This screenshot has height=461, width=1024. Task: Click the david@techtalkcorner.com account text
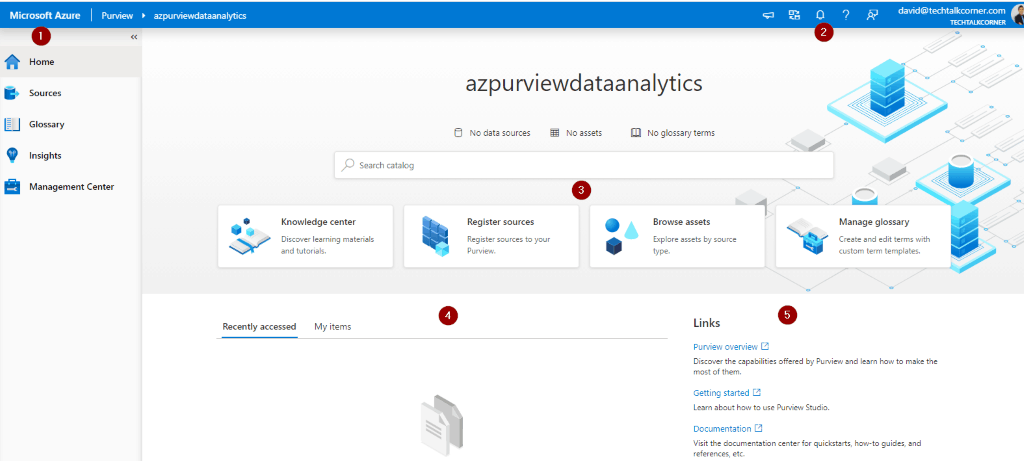coord(952,10)
